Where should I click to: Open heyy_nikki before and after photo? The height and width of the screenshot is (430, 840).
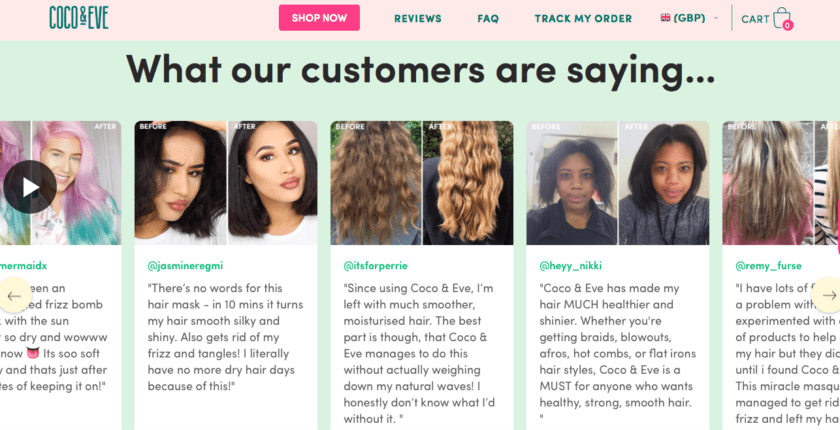pos(618,183)
